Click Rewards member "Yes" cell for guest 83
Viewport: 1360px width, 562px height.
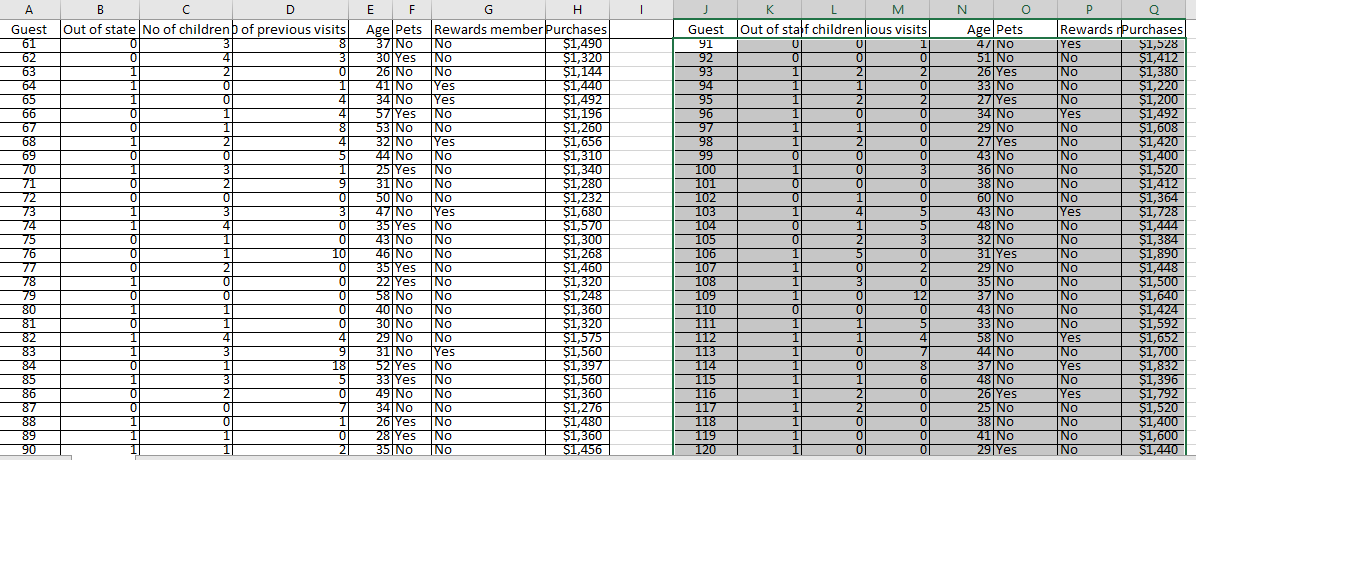487,352
